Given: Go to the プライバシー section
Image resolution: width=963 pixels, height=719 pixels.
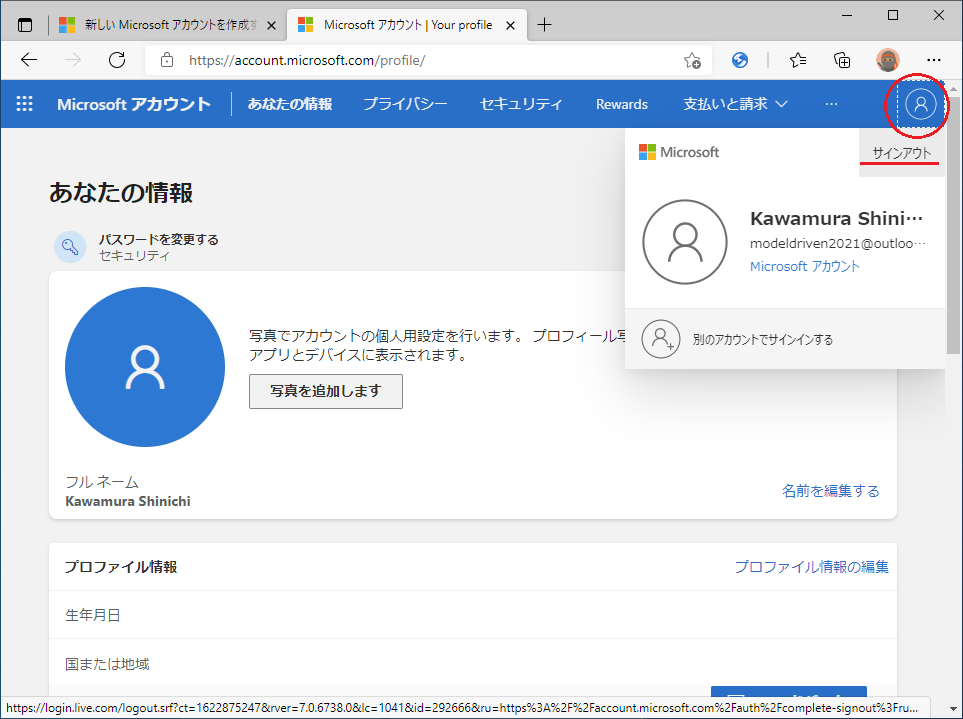Looking at the screenshot, I should click(405, 104).
